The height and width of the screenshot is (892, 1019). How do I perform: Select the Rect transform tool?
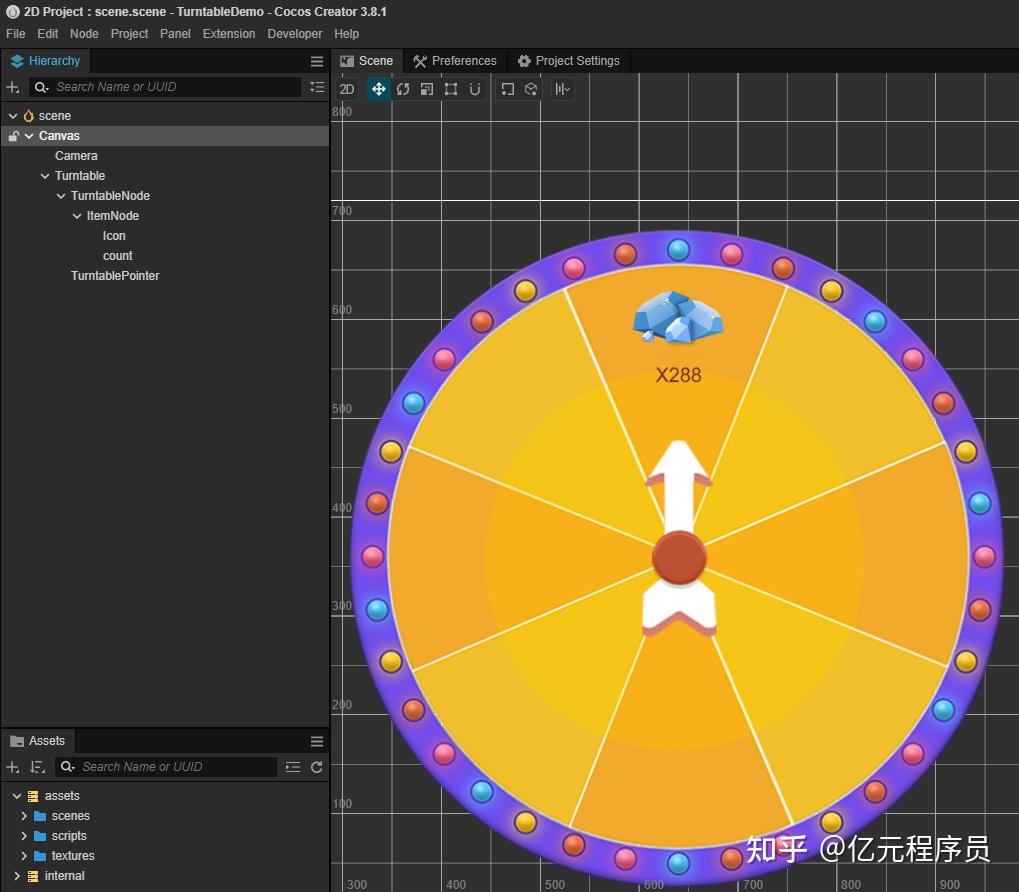[451, 89]
